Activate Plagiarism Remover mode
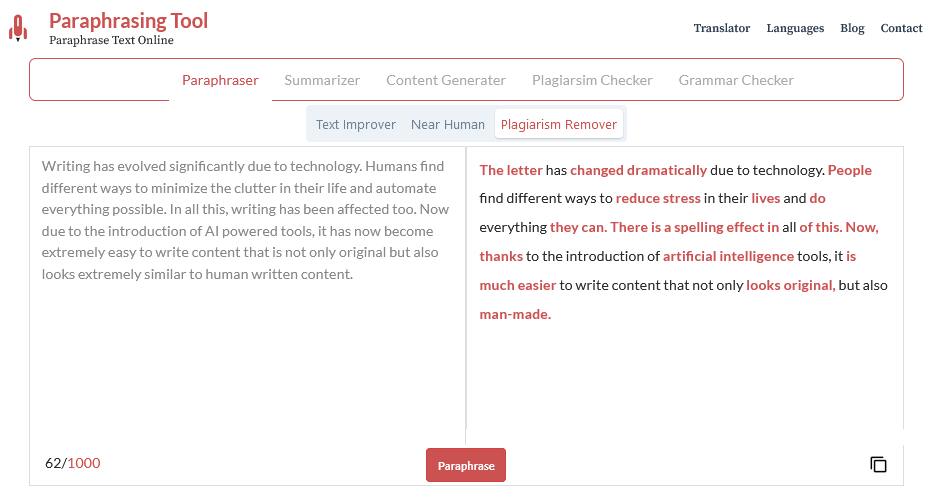 pos(559,125)
